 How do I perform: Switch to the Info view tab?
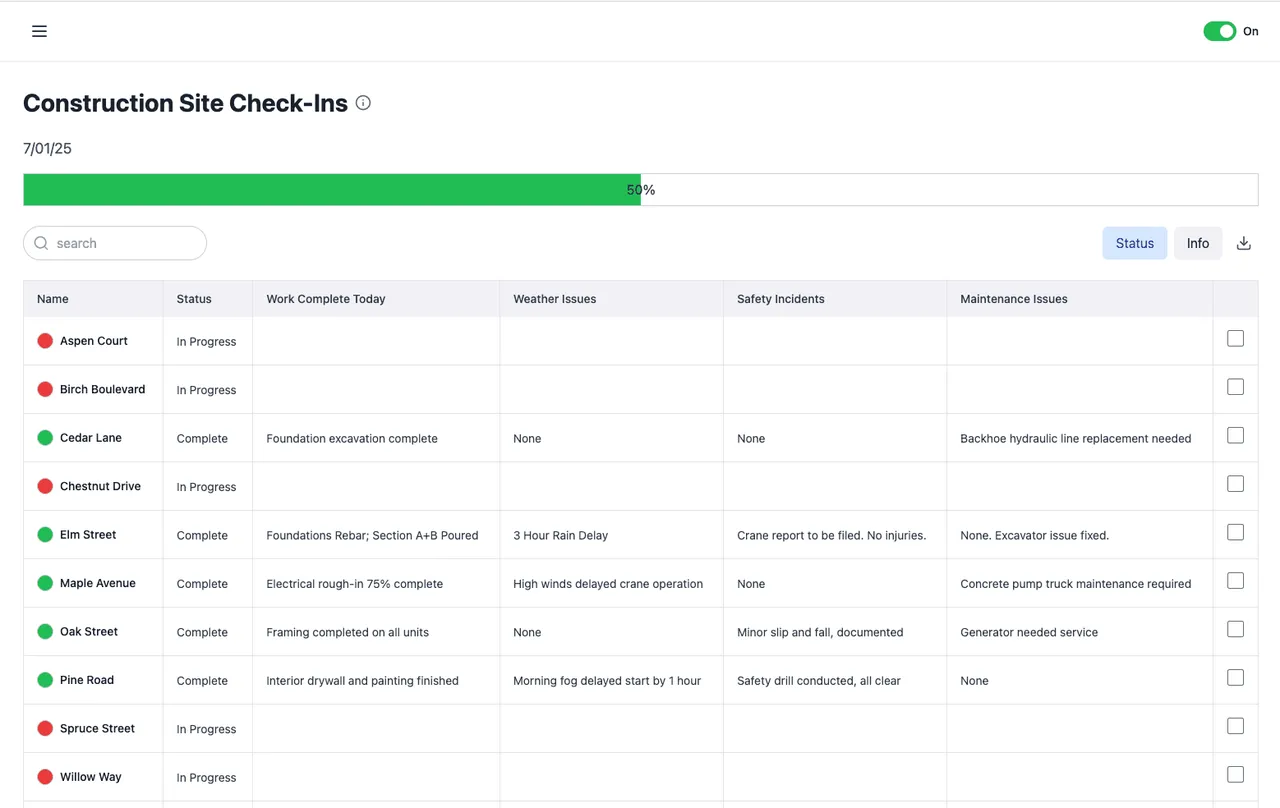tap(1198, 243)
